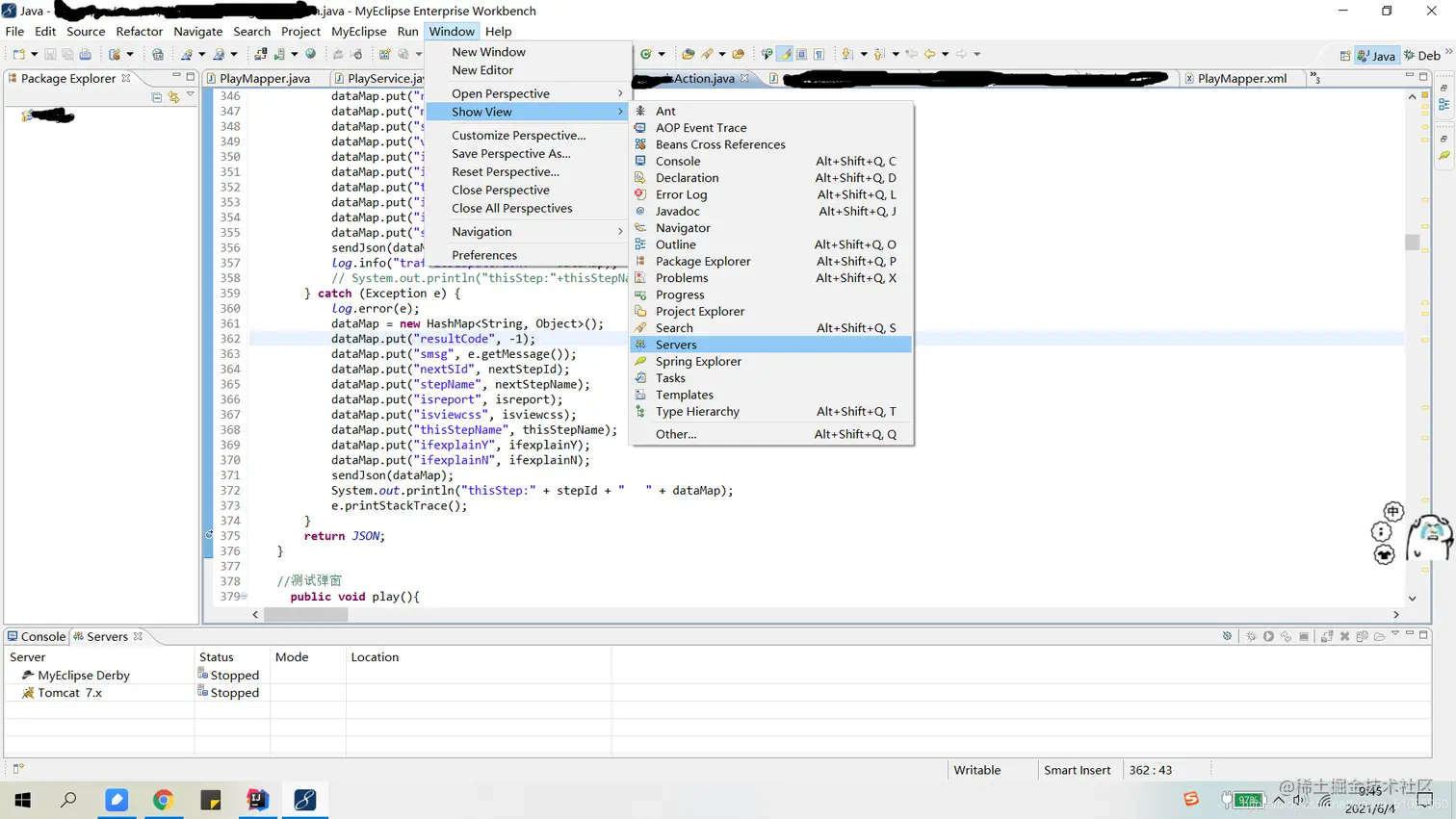Viewport: 1456px width, 819px height.
Task: Click the vertical scrollbar thumb of editor
Action: 1412,242
